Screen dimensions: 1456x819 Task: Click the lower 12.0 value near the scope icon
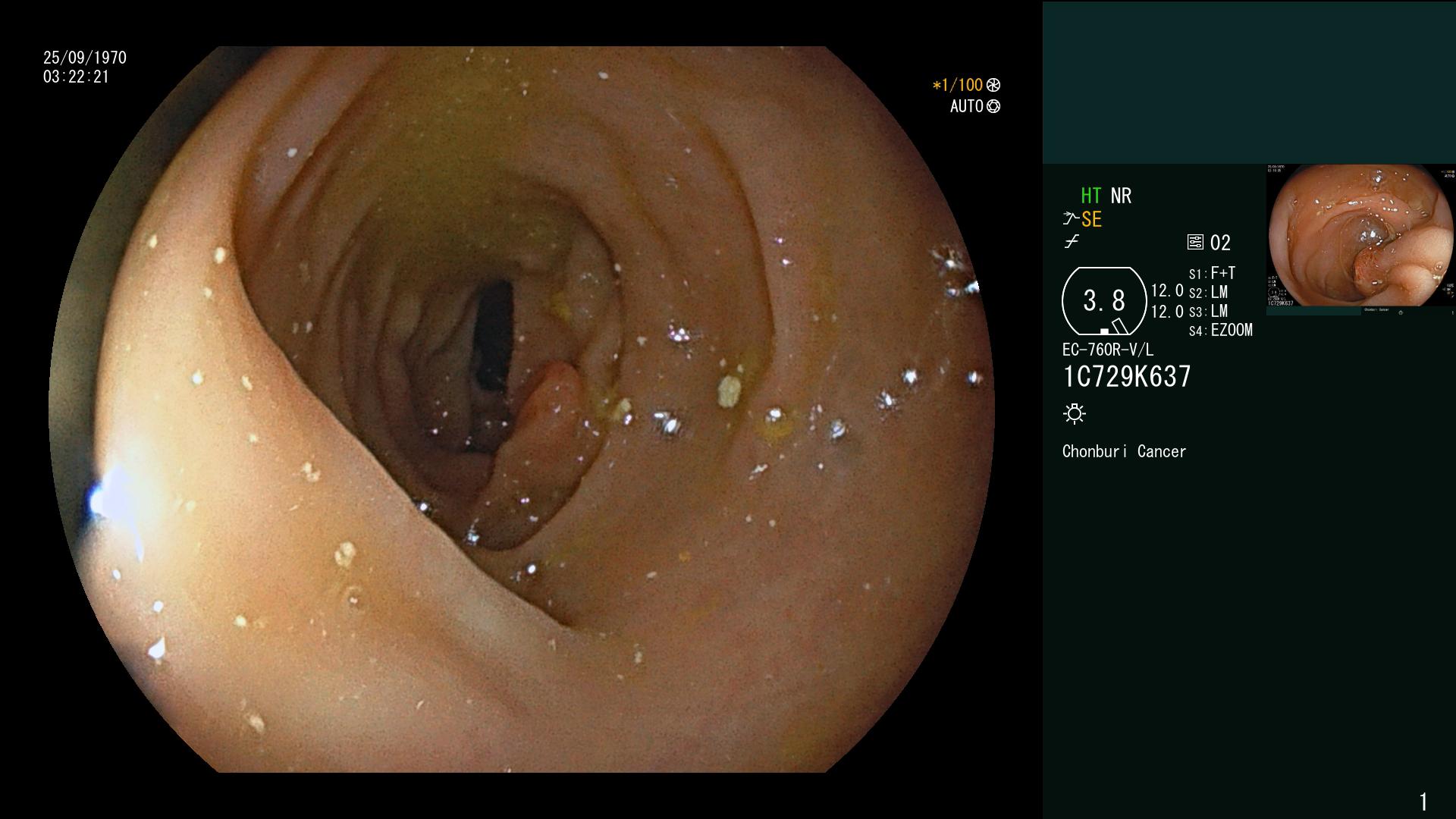1167,312
